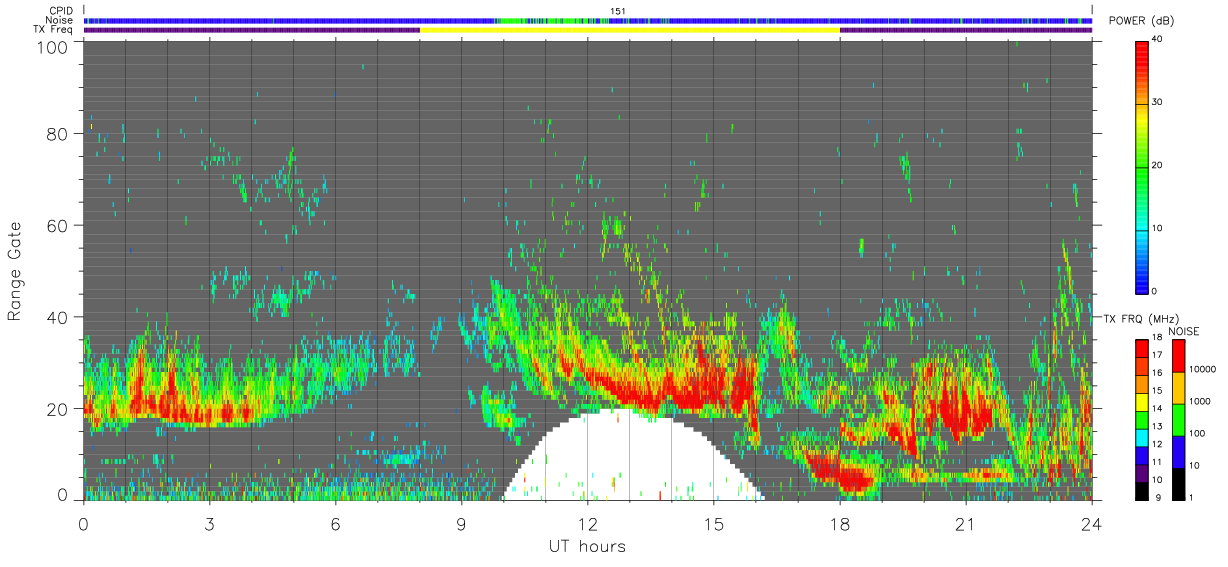Click the '100' tick label on the Range Gate axis
Viewport: 1228px width, 567px height.
(x=54, y=47)
